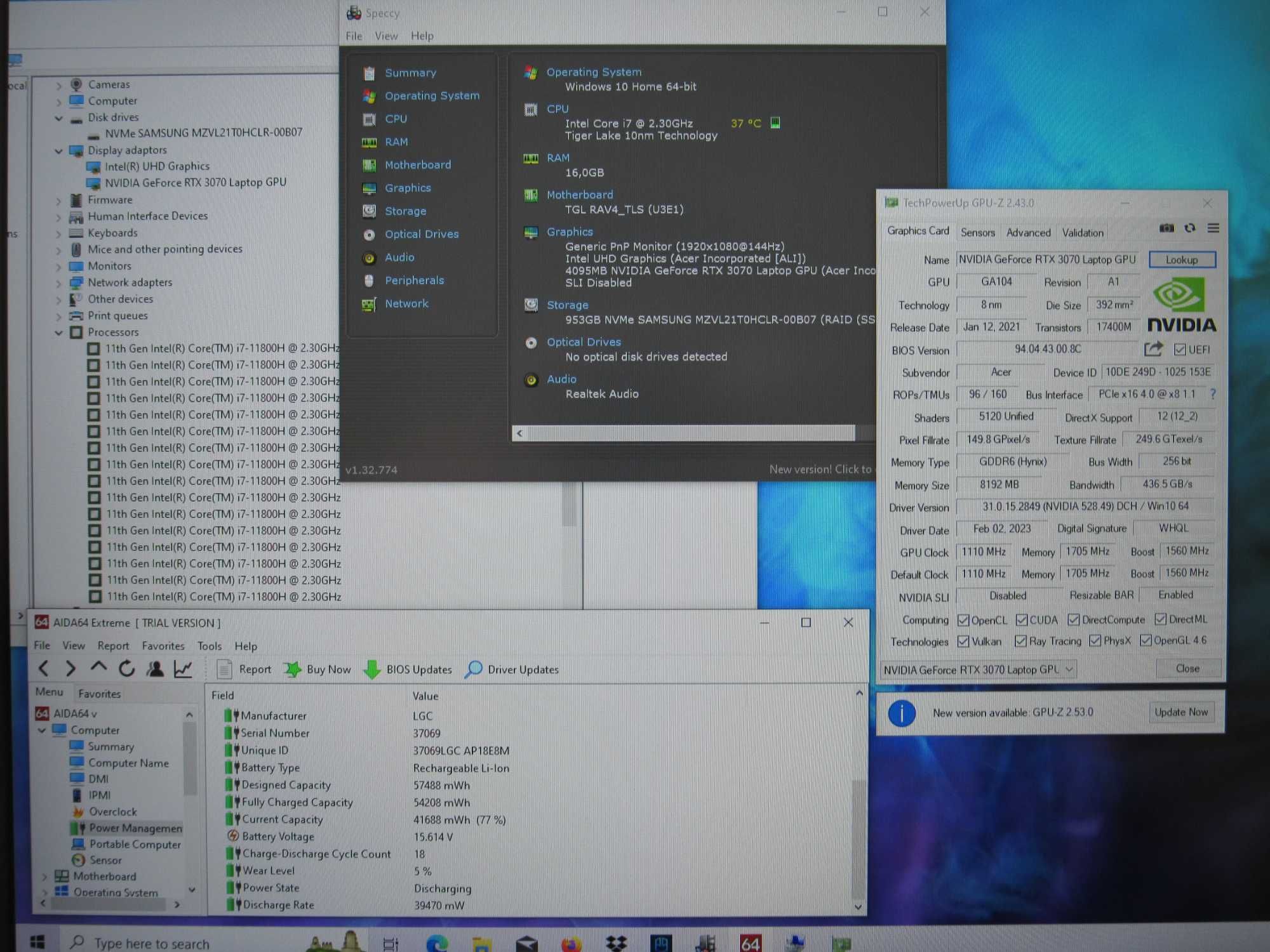Switch to Advanced tab in GPU-Z
1270x952 pixels.
coord(1028,232)
